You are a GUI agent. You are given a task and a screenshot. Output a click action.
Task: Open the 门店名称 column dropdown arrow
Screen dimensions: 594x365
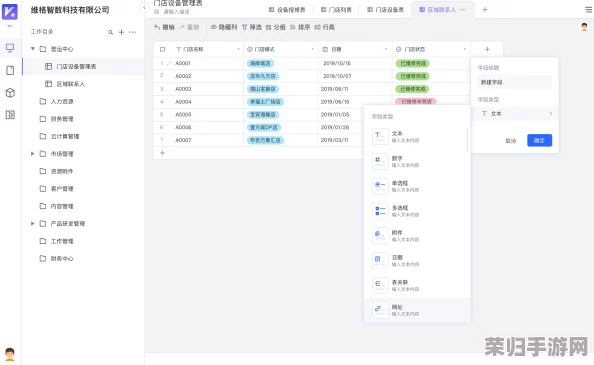(x=238, y=49)
